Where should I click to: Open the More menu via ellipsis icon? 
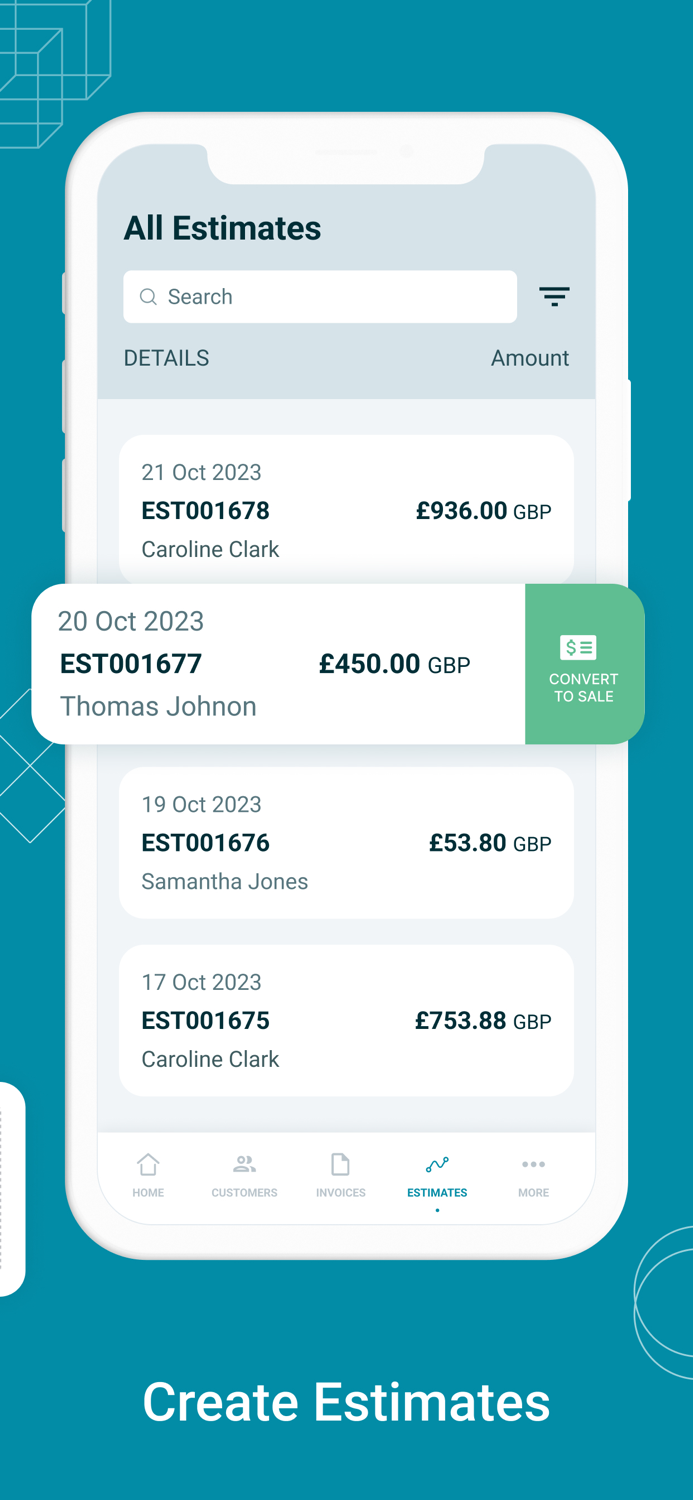pos(533,1164)
